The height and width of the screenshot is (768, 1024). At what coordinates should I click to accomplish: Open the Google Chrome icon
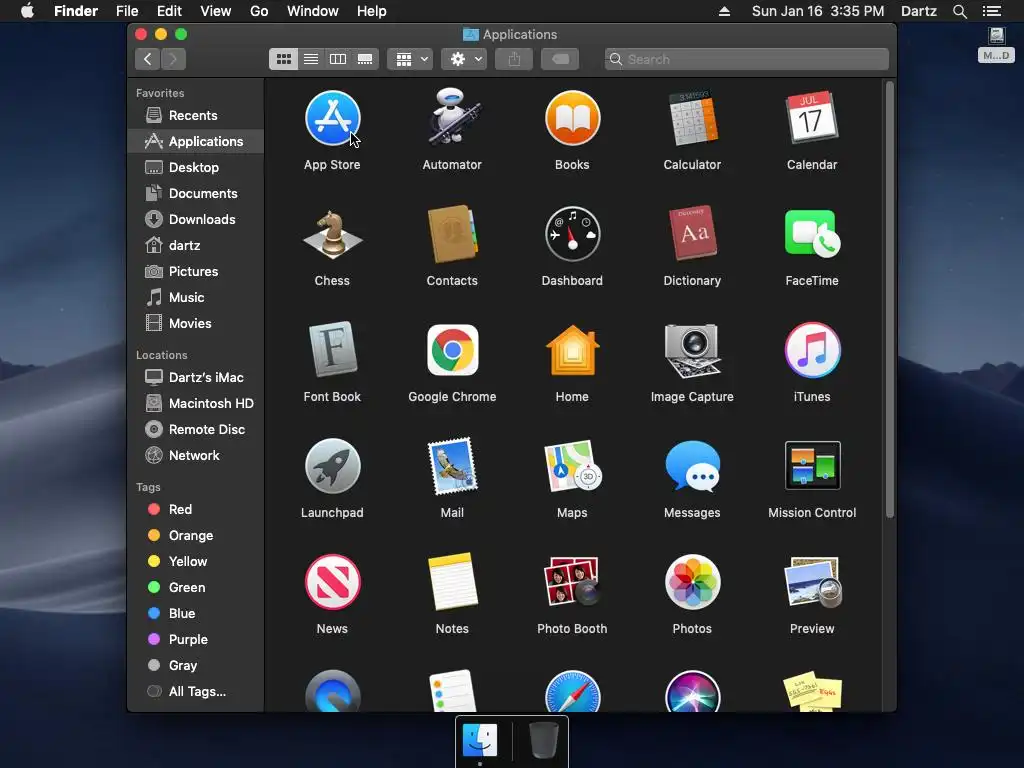point(452,350)
